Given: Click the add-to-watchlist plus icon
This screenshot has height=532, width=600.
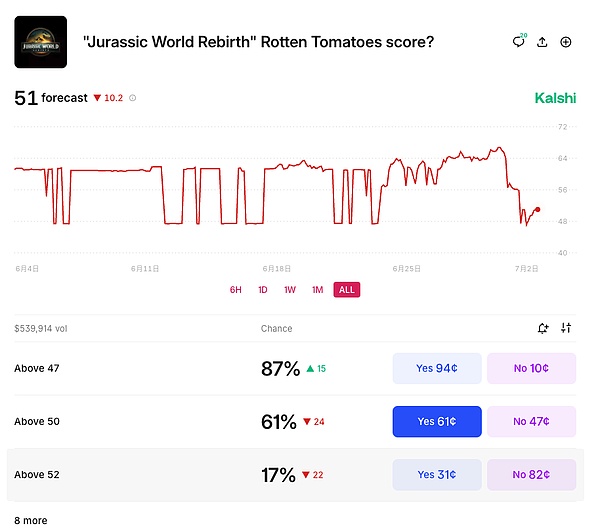Looking at the screenshot, I should pos(566,42).
